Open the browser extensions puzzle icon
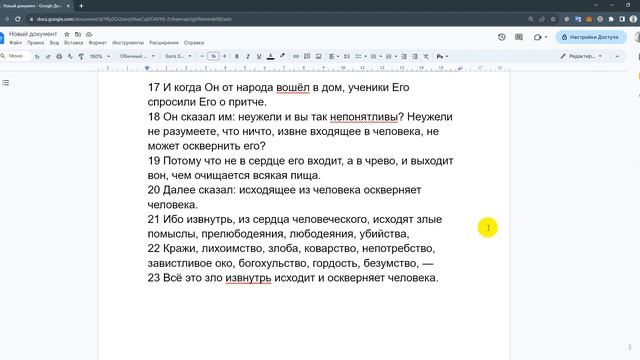This screenshot has width=640, height=360. tap(611, 19)
